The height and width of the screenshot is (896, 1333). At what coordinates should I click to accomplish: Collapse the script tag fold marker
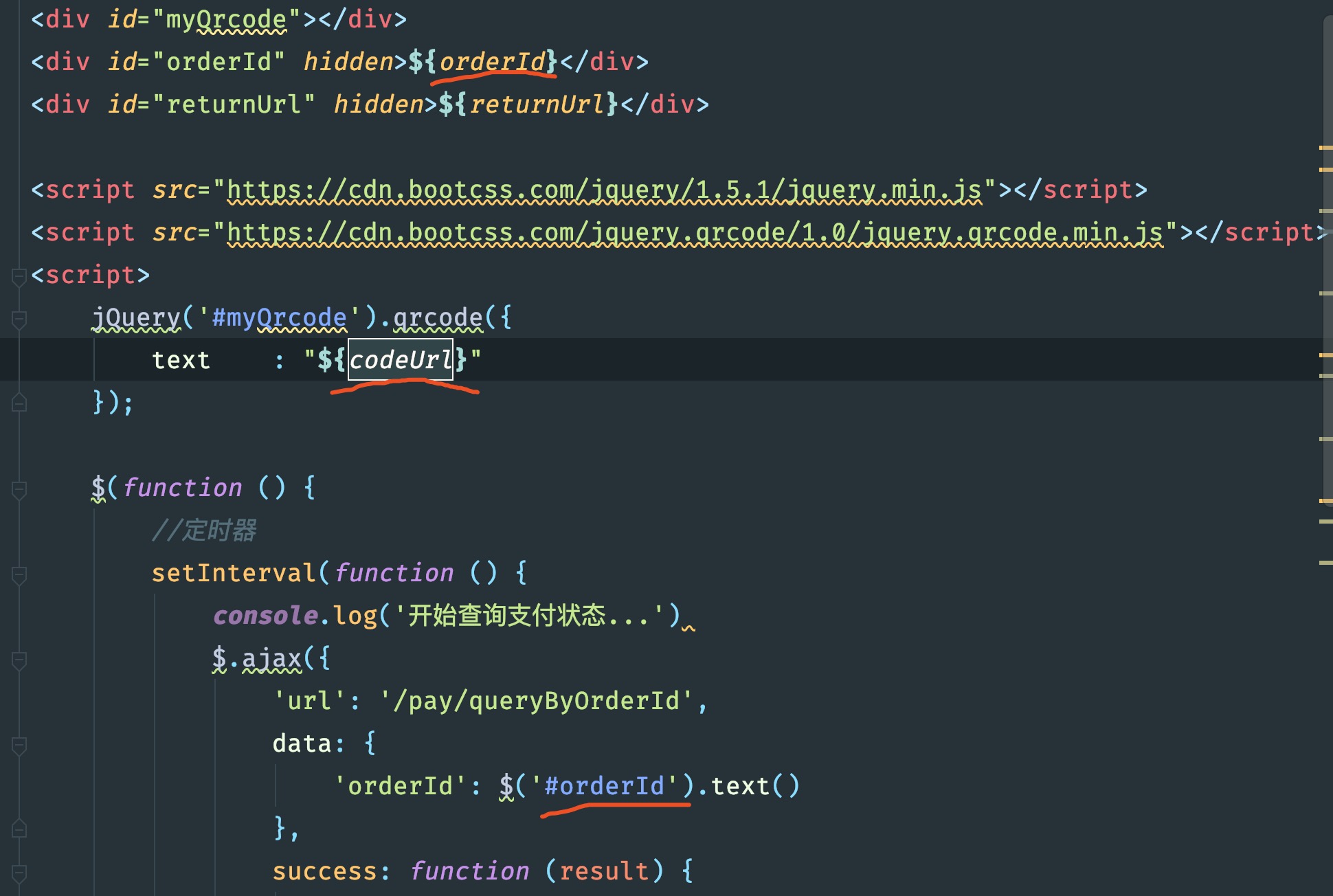click(19, 277)
